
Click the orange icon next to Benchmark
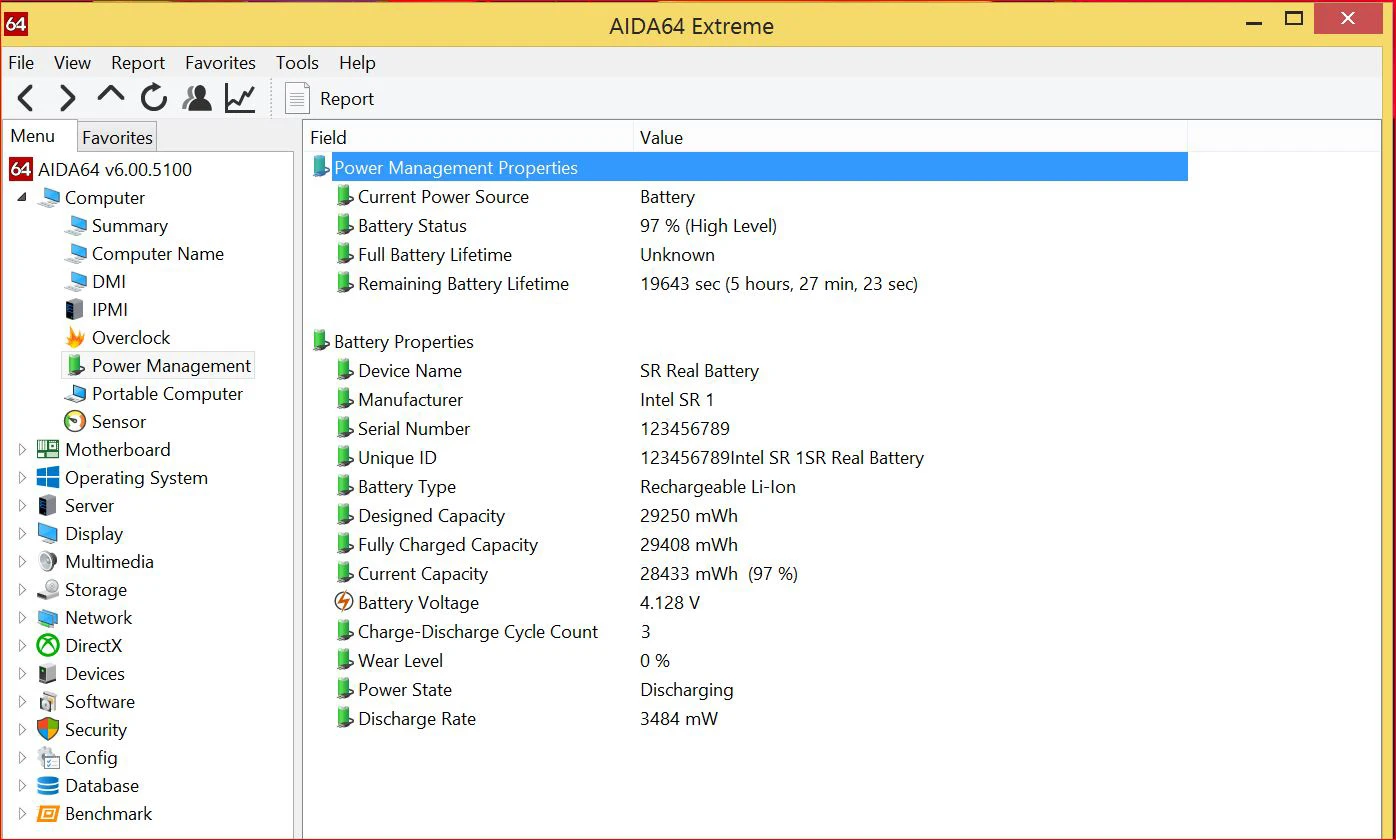(48, 814)
